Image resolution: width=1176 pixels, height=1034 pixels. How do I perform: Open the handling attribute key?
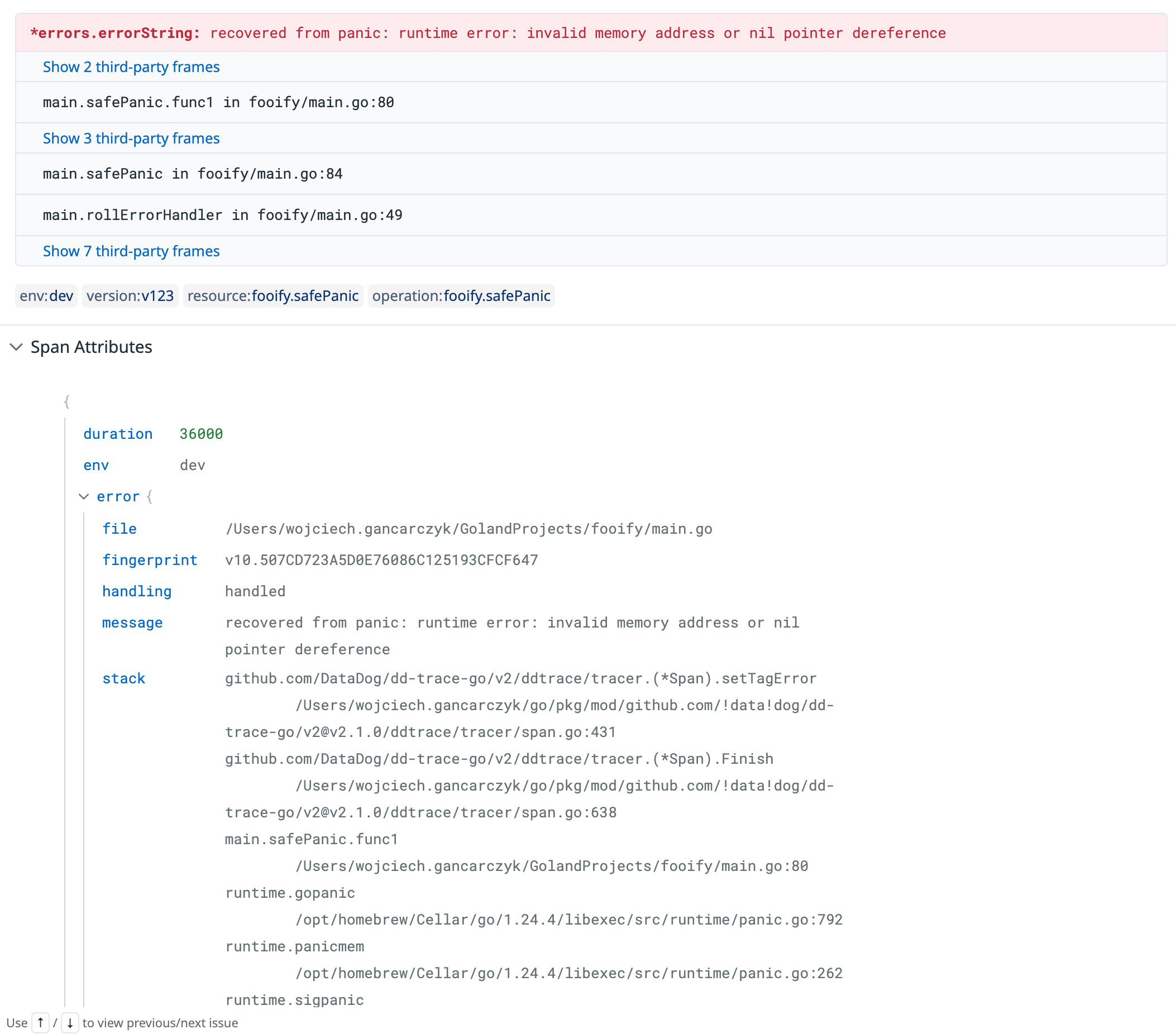(x=137, y=591)
